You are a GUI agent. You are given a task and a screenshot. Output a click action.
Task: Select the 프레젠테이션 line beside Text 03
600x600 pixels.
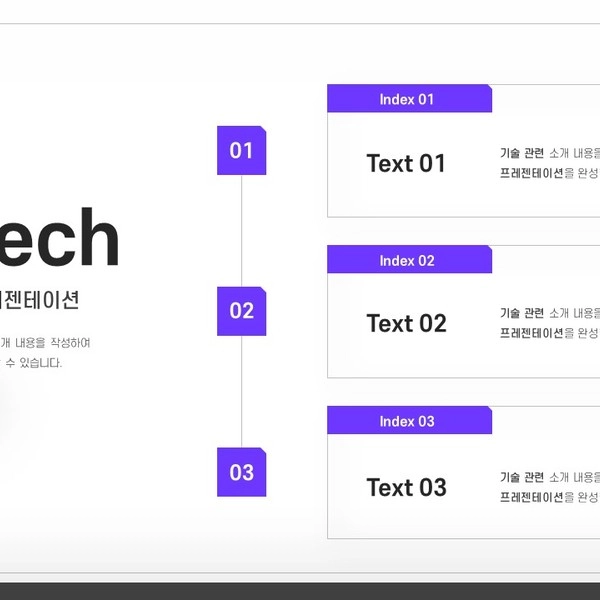click(549, 497)
